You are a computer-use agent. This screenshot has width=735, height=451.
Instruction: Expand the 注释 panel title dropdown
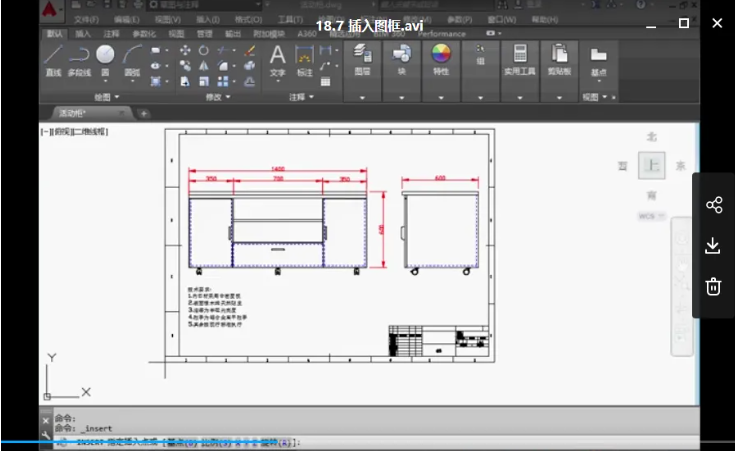tap(301, 97)
